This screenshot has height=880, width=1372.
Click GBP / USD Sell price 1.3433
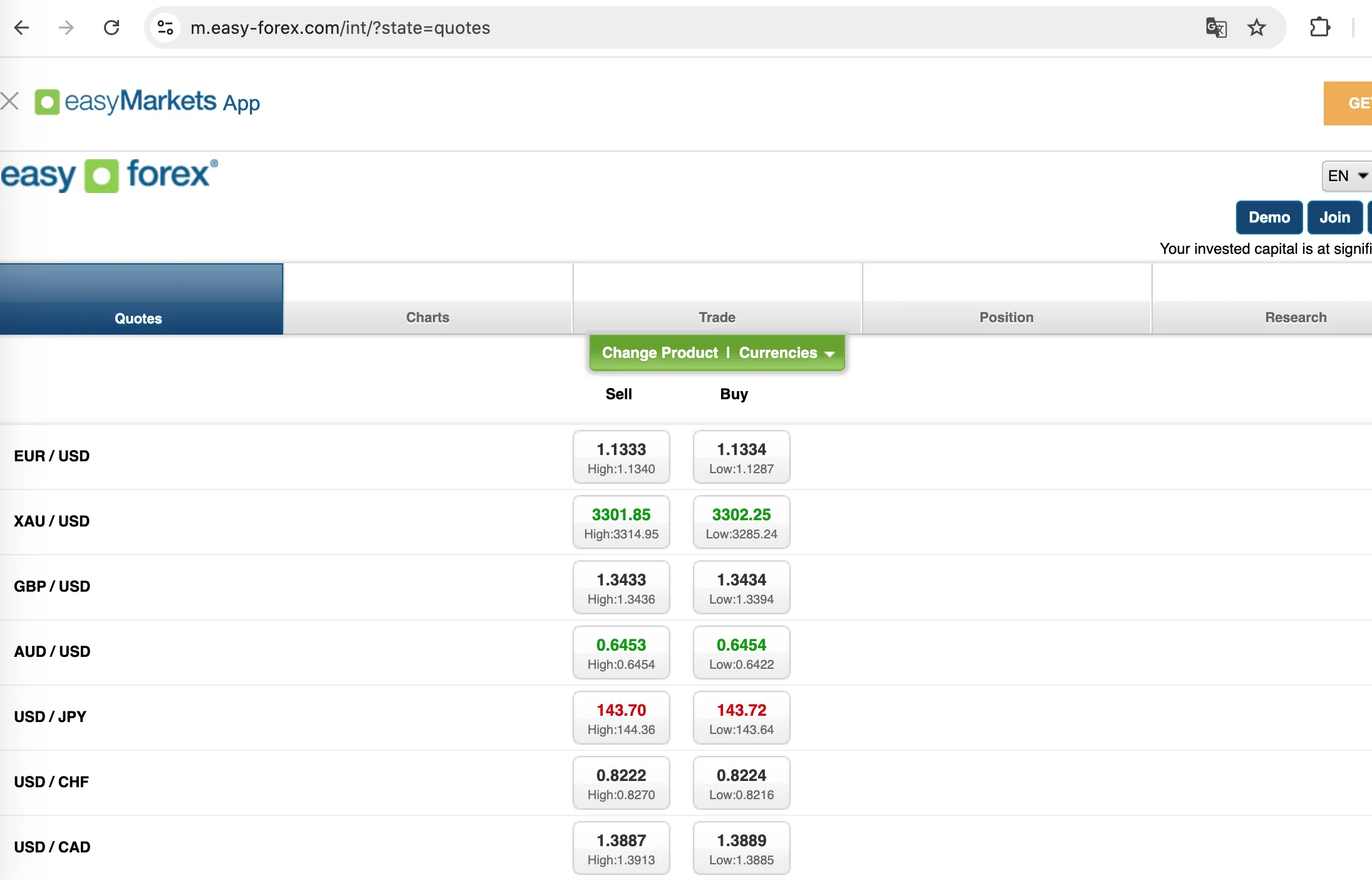tap(621, 587)
